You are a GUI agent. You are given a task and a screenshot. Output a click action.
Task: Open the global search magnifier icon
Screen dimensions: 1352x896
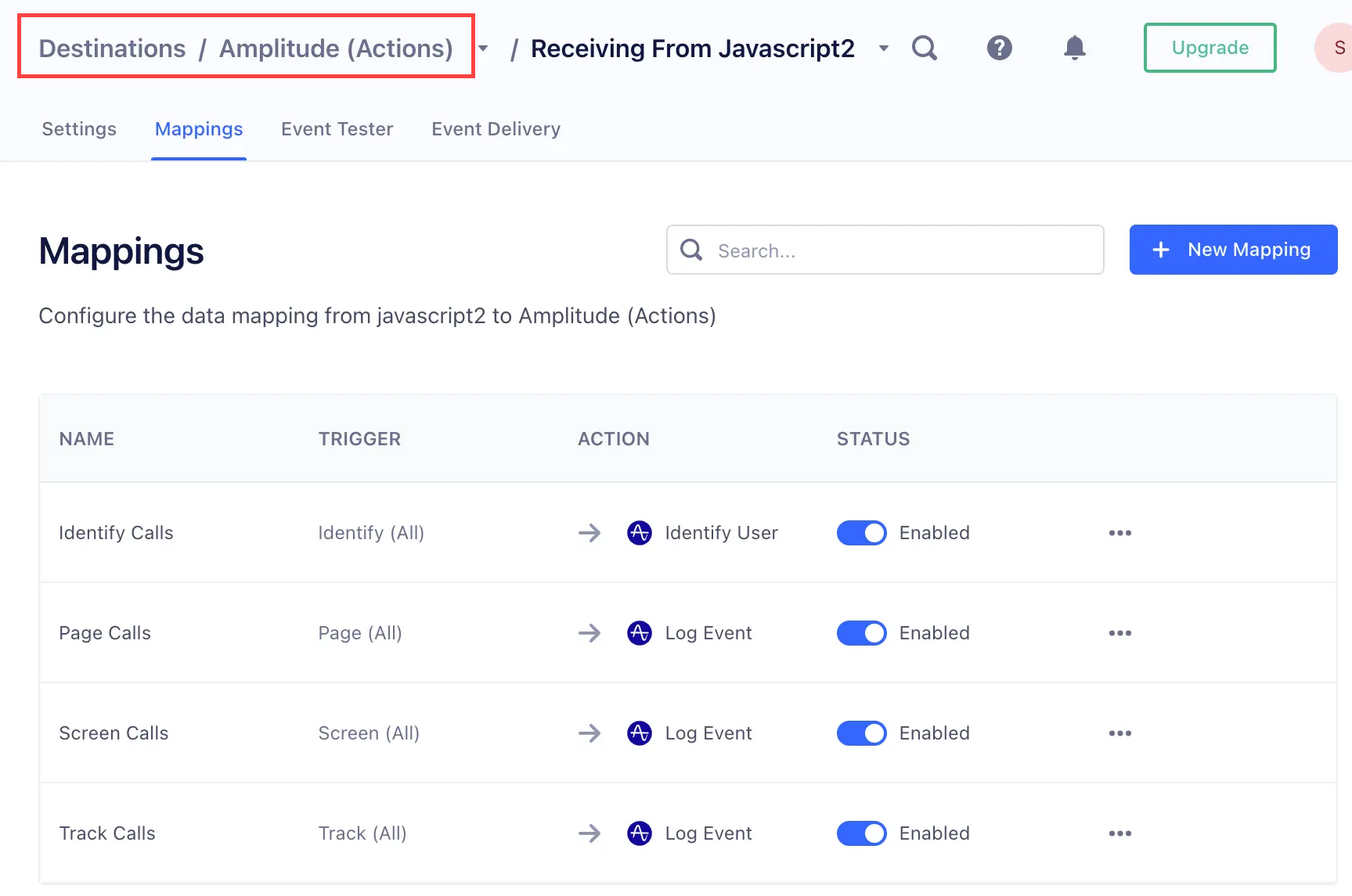coord(925,49)
